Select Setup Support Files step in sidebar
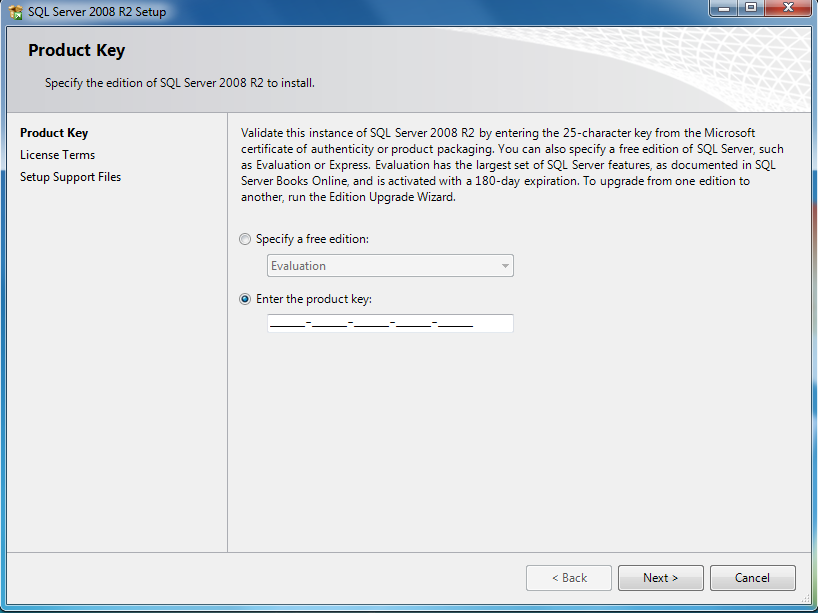818x613 pixels. click(x=70, y=177)
